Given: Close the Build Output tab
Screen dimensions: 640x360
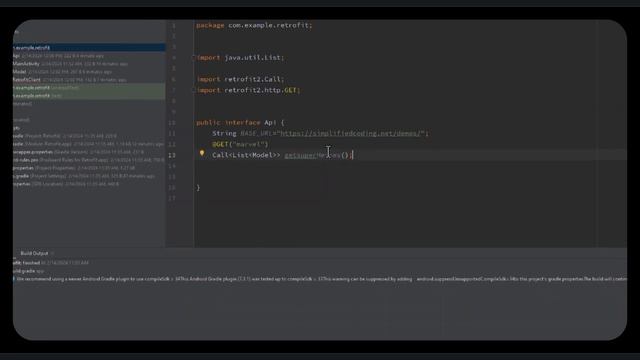Looking at the screenshot, I should pos(53,253).
